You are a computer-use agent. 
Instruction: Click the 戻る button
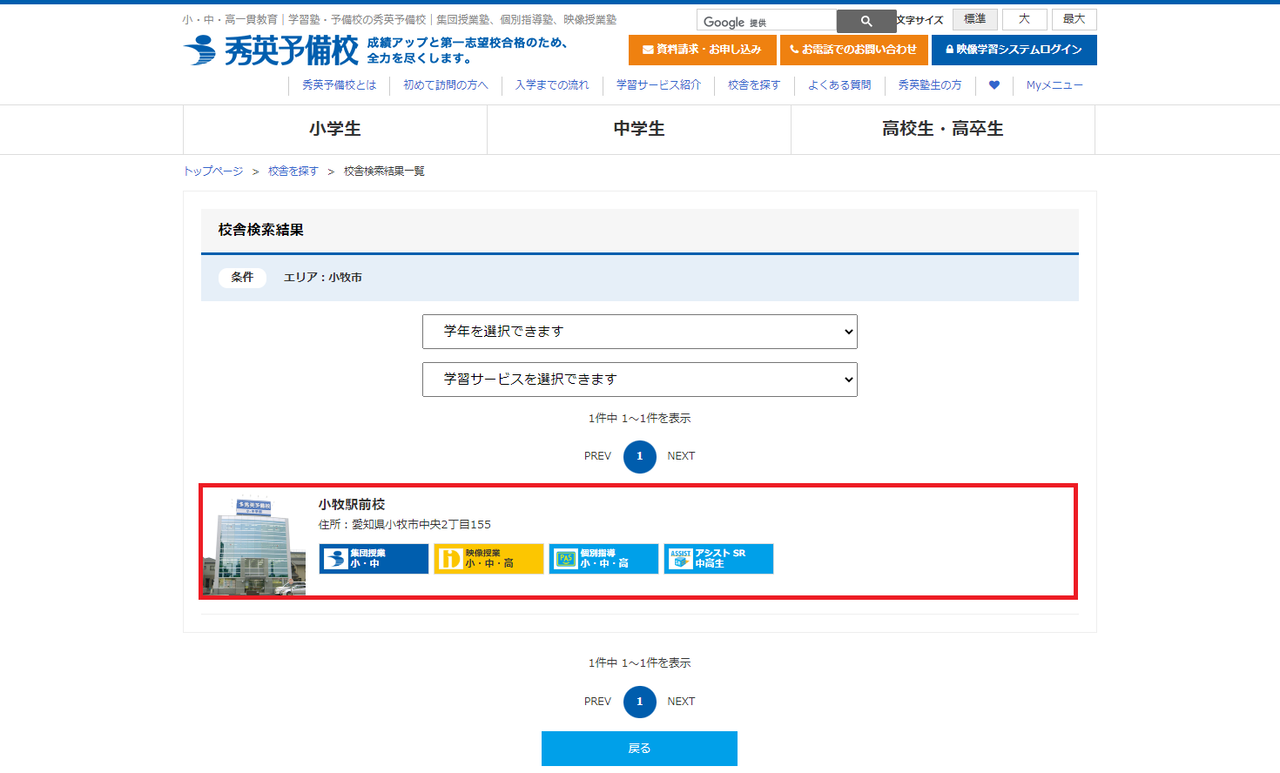[639, 749]
